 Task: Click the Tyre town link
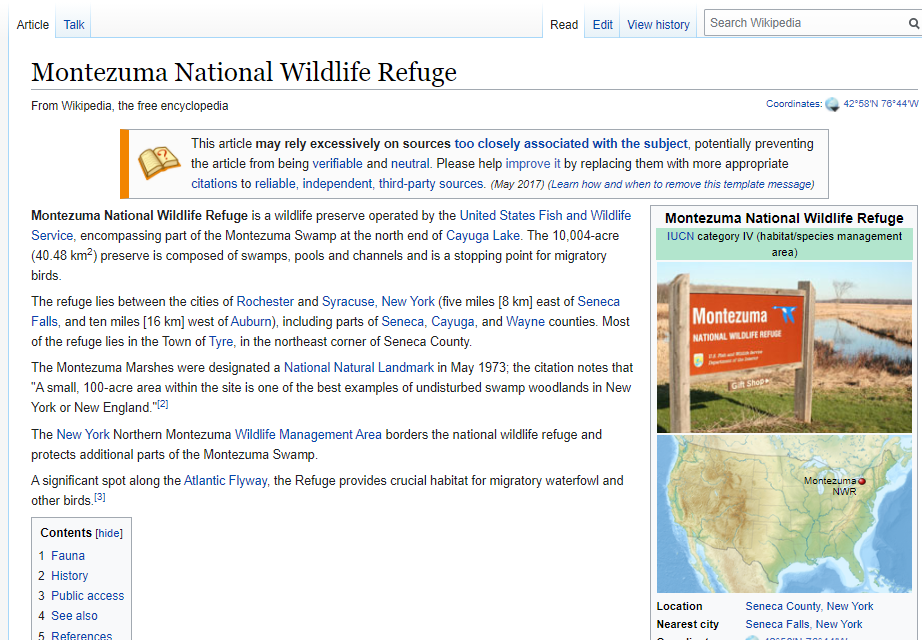(221, 341)
